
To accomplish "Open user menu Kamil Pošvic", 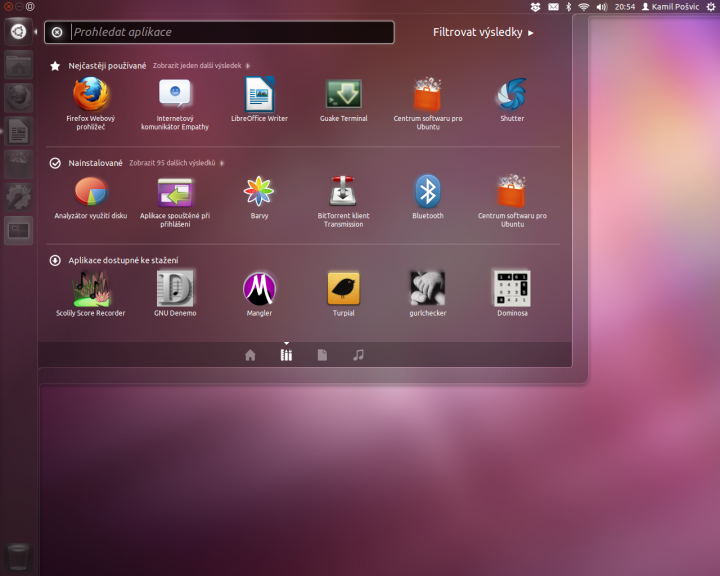I will (x=670, y=7).
